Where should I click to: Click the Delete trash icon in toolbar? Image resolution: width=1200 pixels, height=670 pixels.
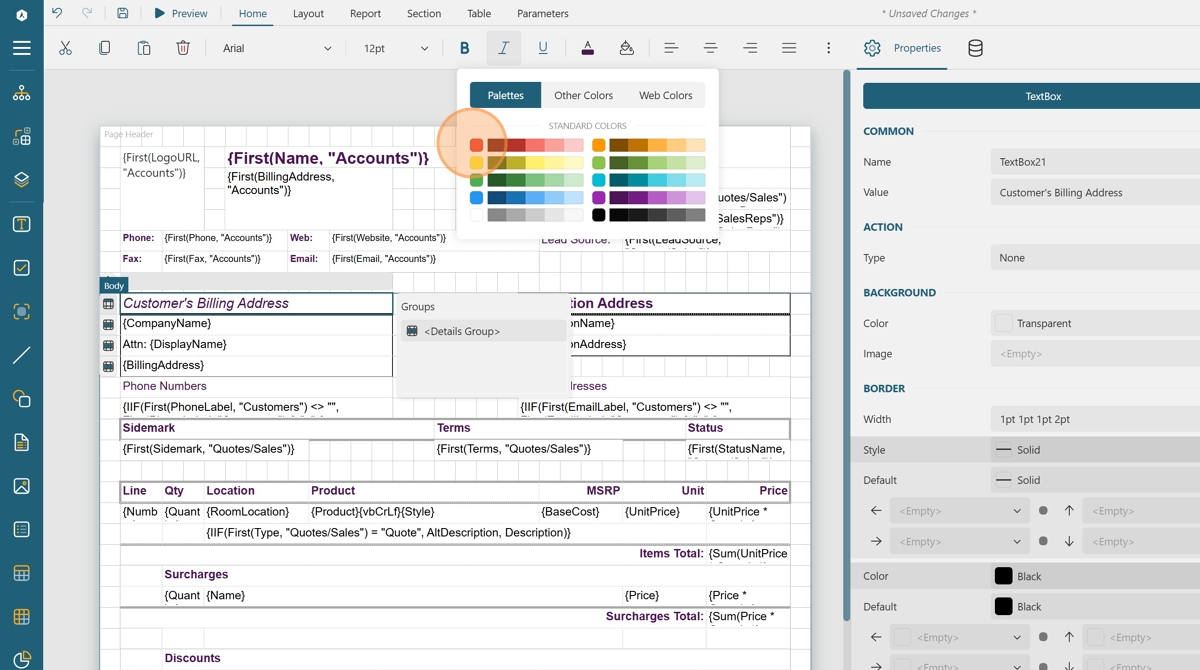point(183,48)
